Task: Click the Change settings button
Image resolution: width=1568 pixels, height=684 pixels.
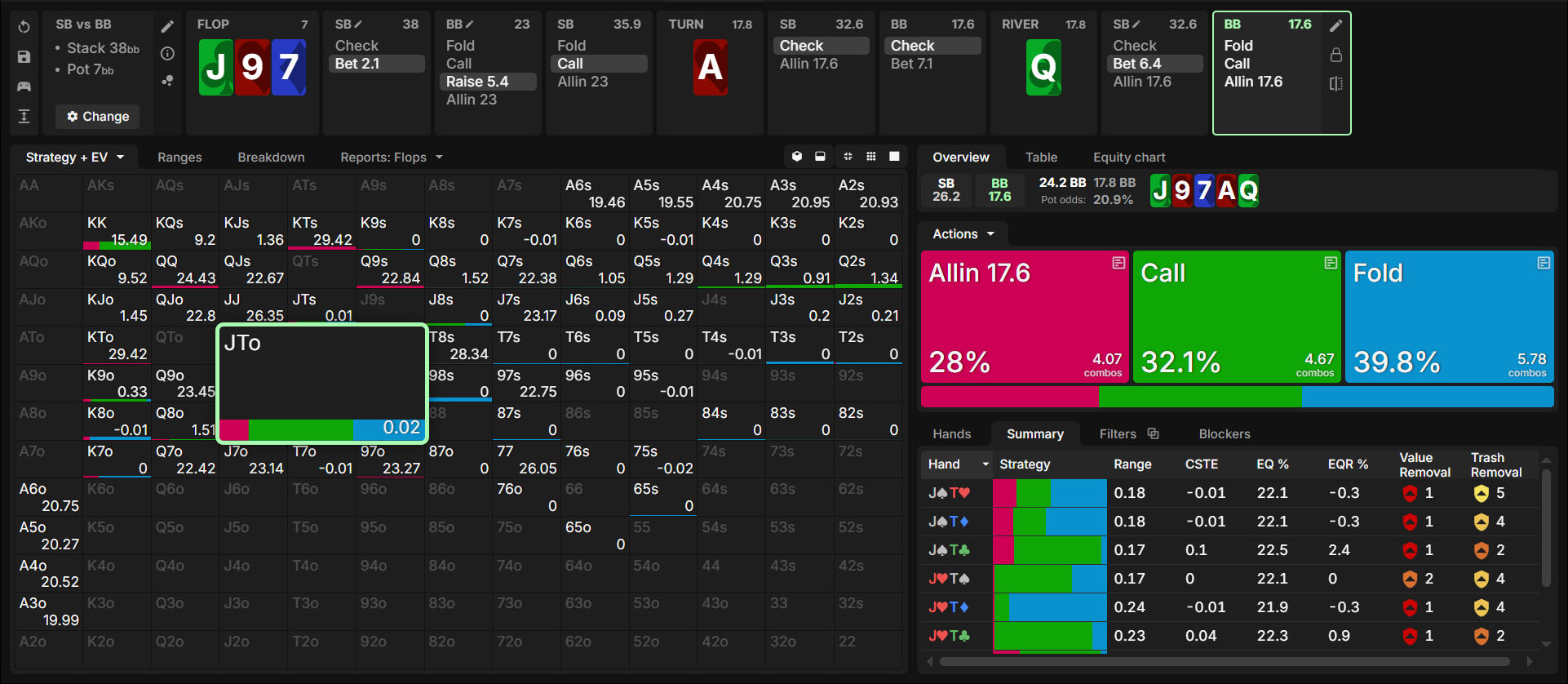Action: [x=98, y=116]
